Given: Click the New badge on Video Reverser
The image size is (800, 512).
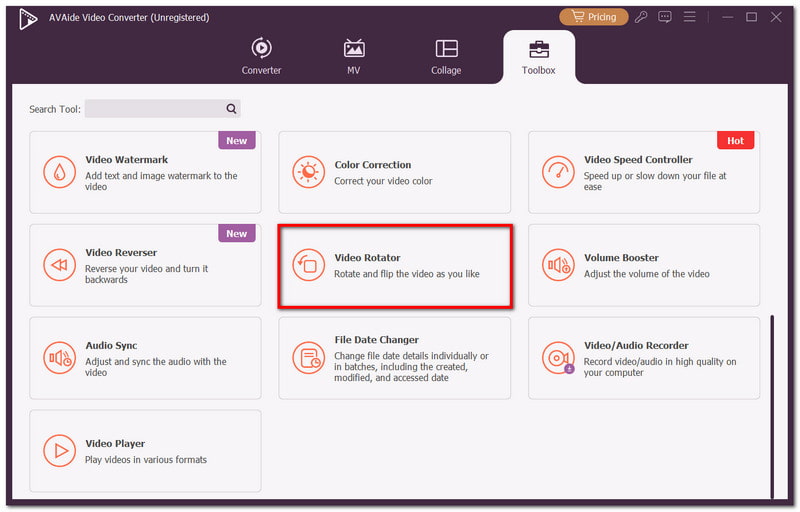Looking at the screenshot, I should (x=237, y=234).
